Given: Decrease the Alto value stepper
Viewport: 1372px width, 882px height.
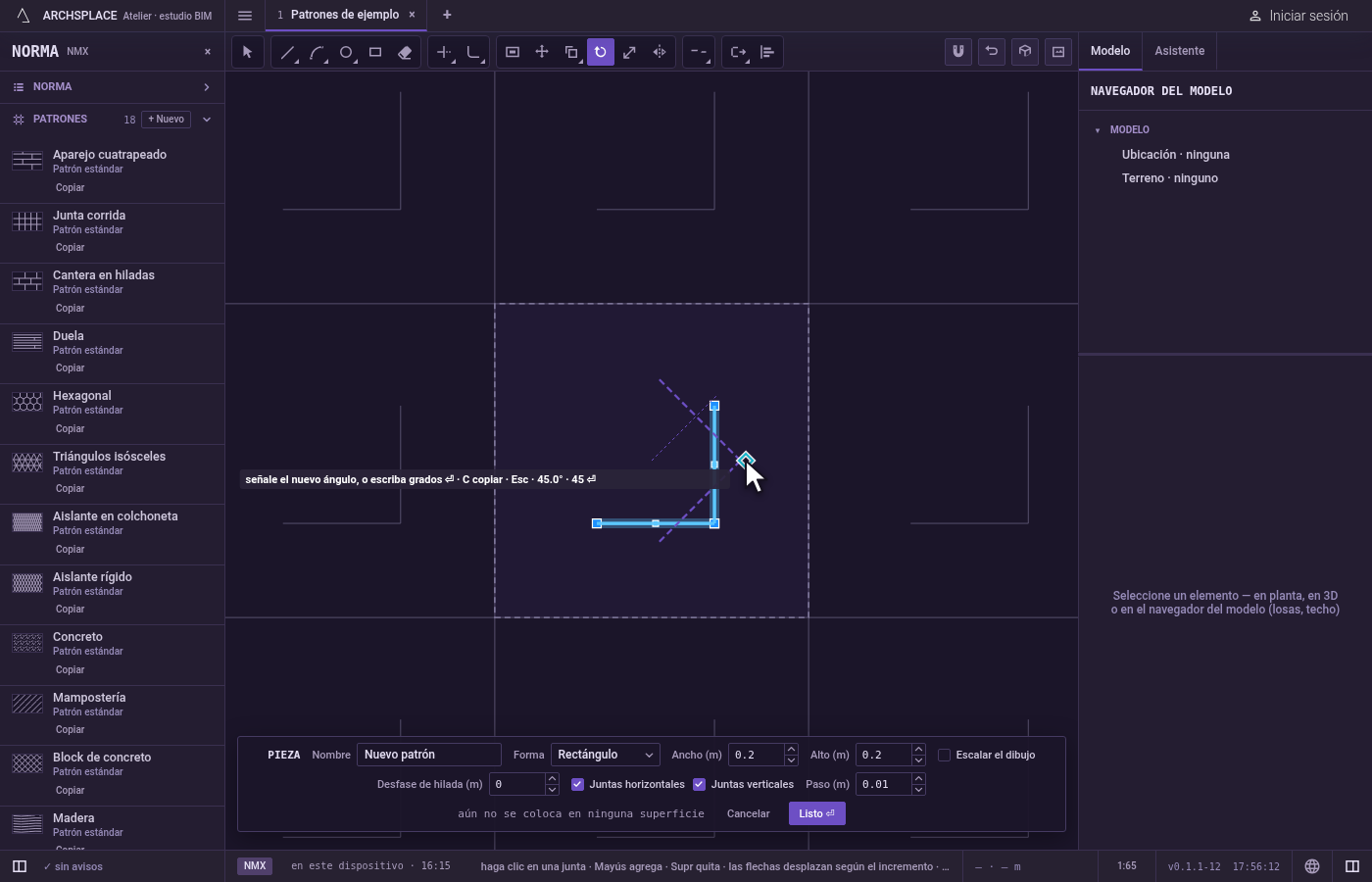Looking at the screenshot, I should (x=918, y=760).
